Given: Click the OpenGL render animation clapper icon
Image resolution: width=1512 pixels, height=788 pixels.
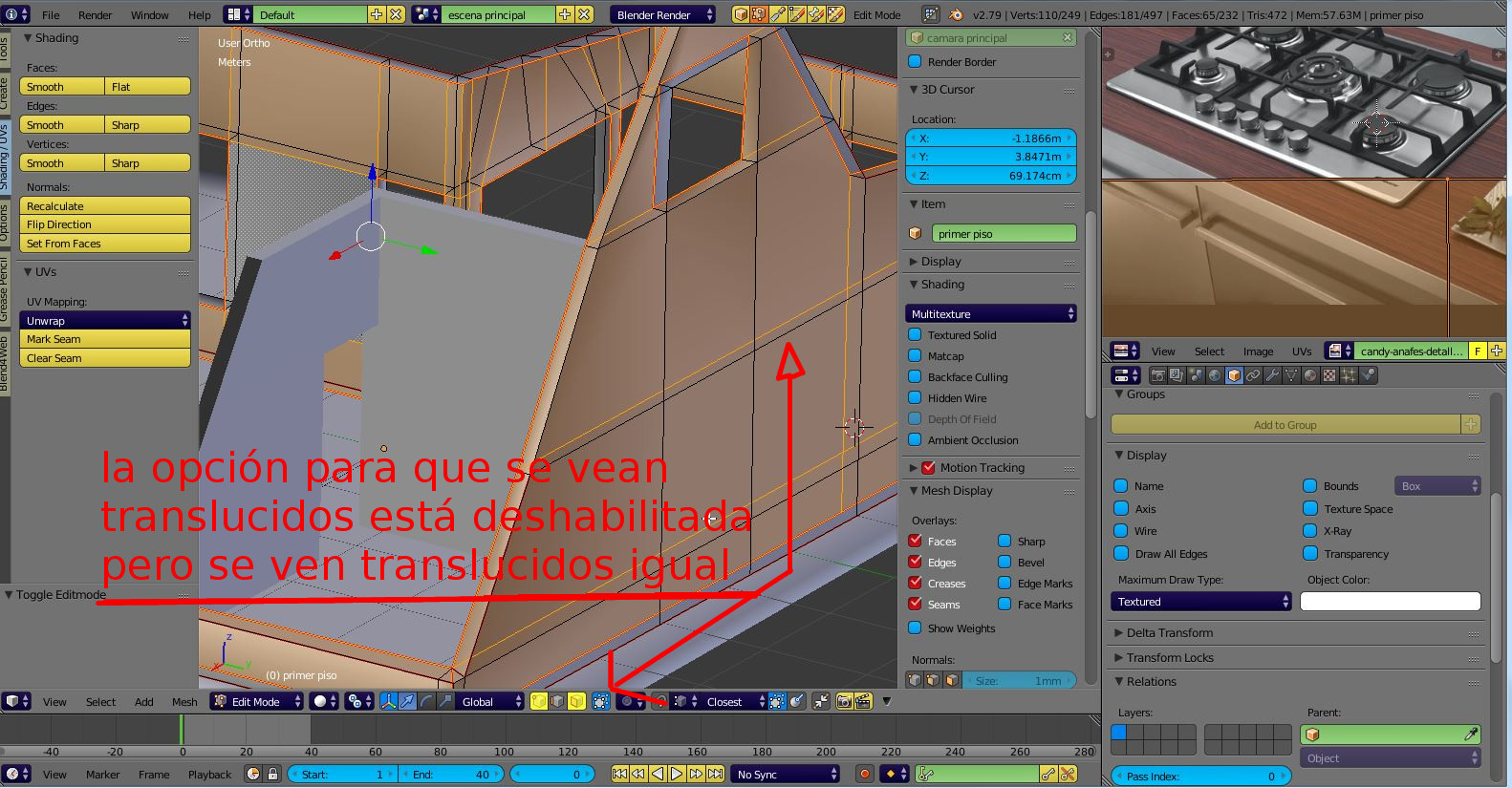Looking at the screenshot, I should tap(863, 701).
